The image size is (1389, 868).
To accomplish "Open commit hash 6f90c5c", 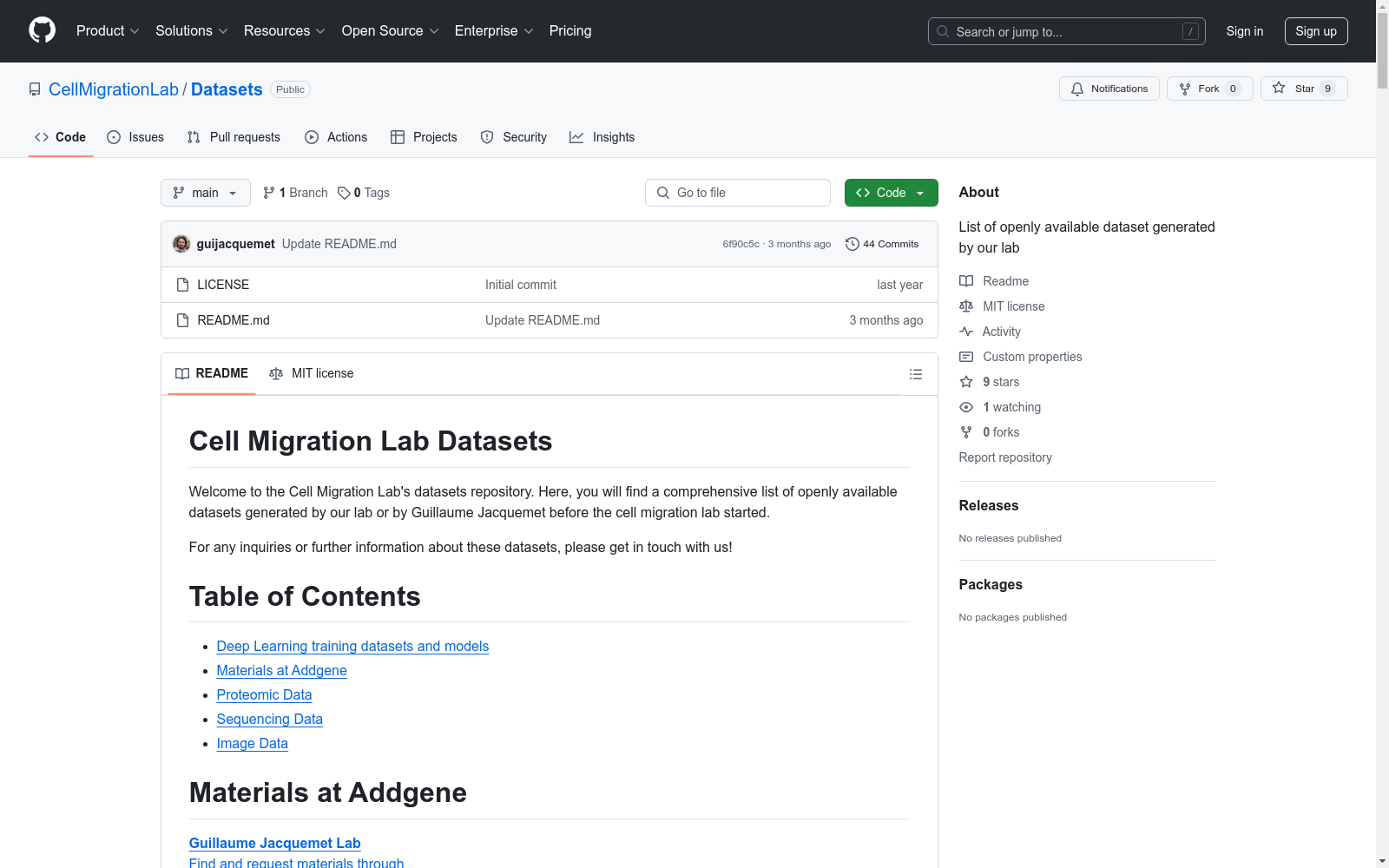I will click(741, 244).
